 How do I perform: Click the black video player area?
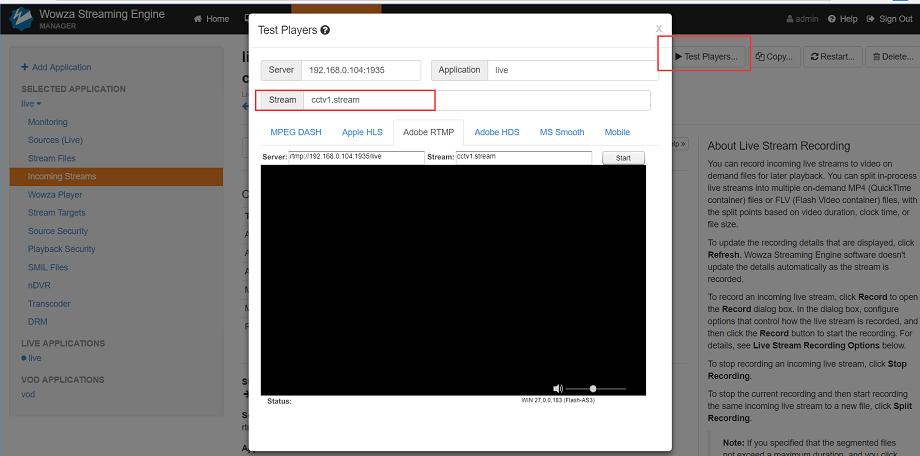[x=453, y=280]
